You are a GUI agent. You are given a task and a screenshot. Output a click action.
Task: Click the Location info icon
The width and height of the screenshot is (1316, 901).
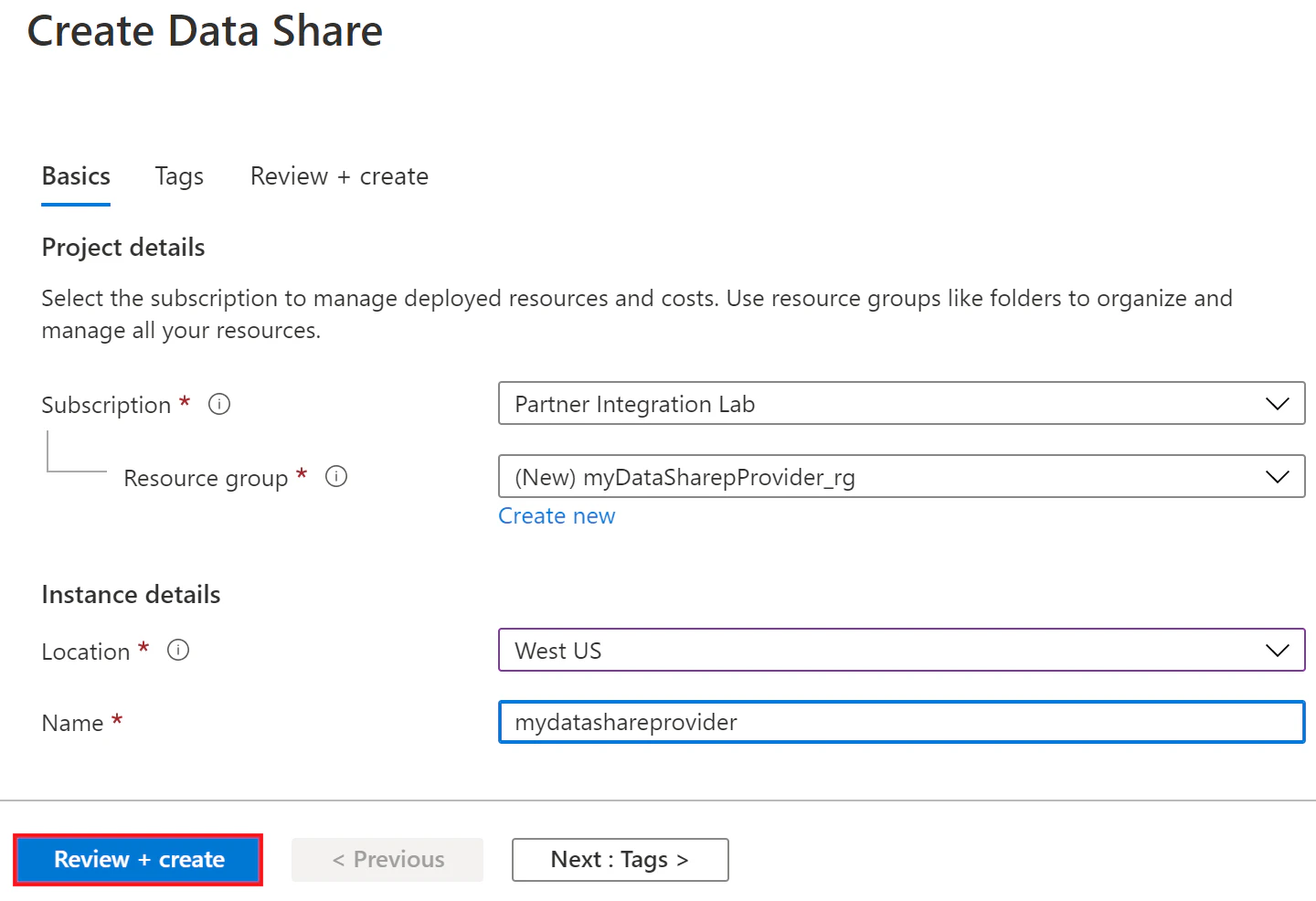(x=178, y=651)
